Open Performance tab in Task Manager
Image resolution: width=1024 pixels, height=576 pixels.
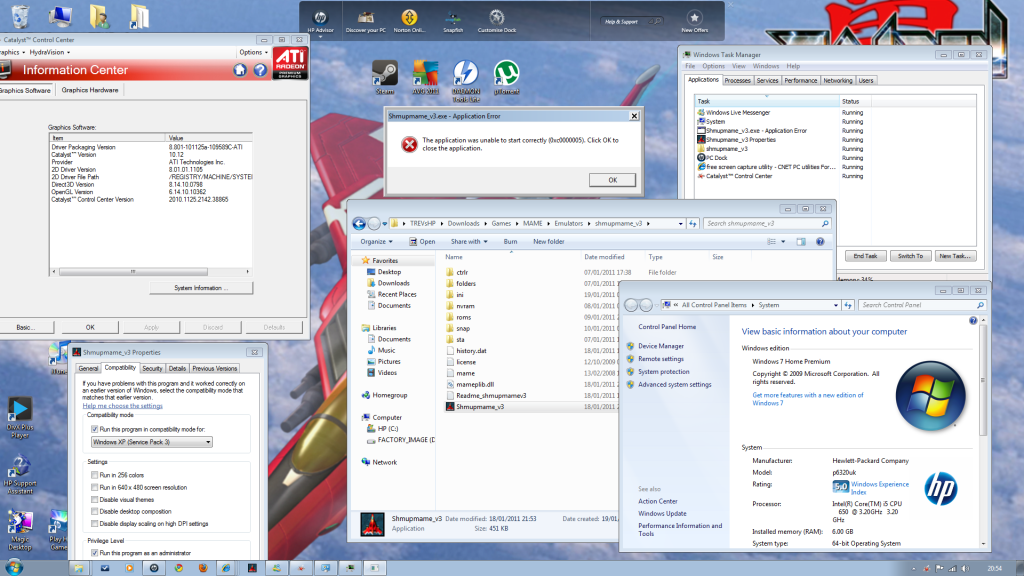(x=801, y=80)
